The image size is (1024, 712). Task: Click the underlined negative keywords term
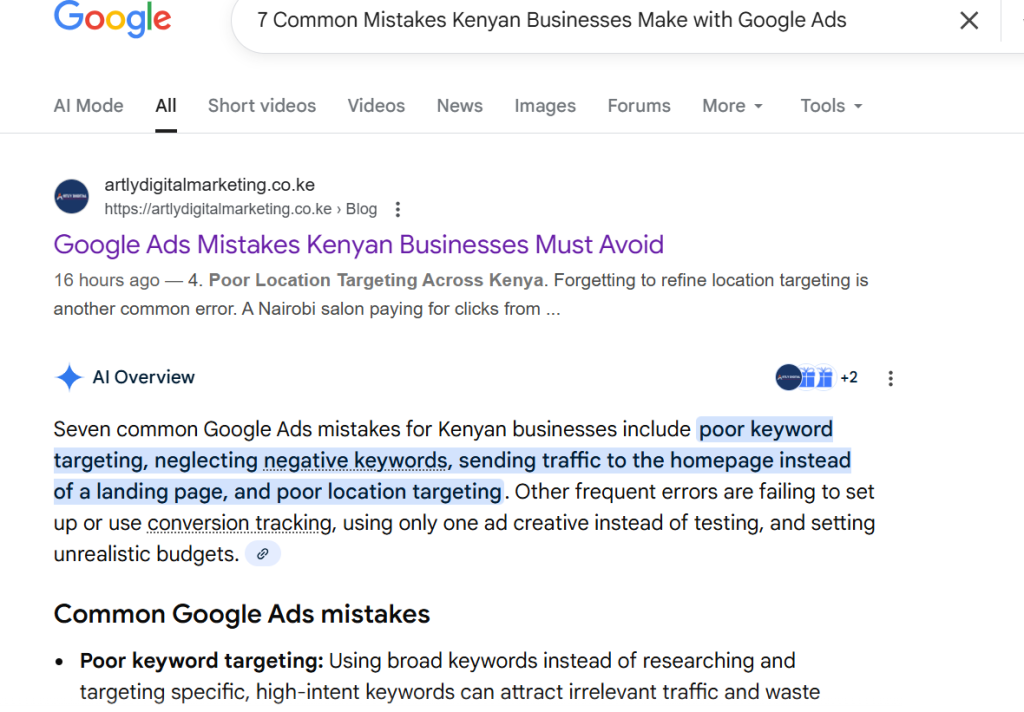(355, 461)
